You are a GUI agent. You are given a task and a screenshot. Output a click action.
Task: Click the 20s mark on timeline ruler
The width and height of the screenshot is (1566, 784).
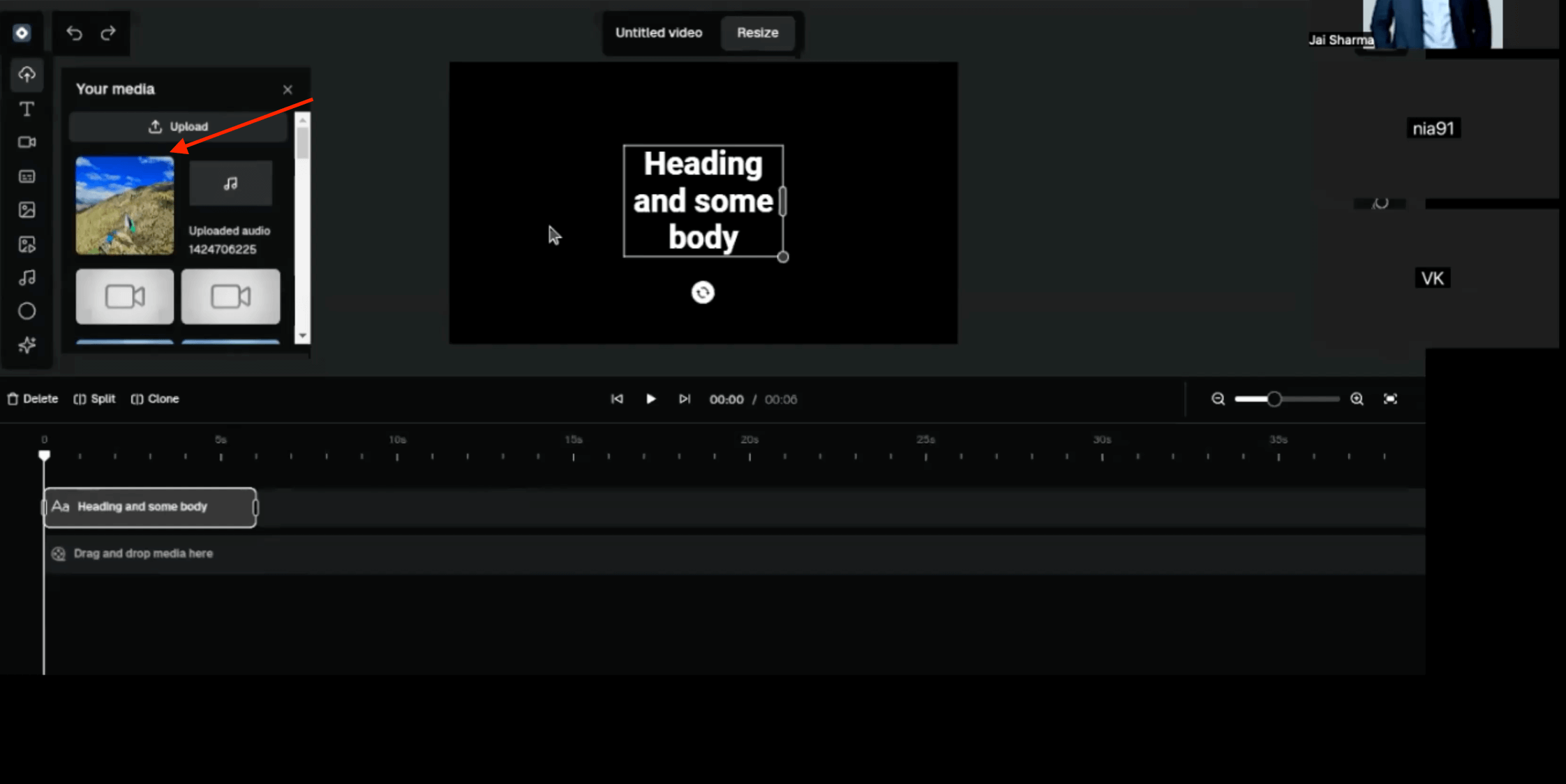pos(750,440)
